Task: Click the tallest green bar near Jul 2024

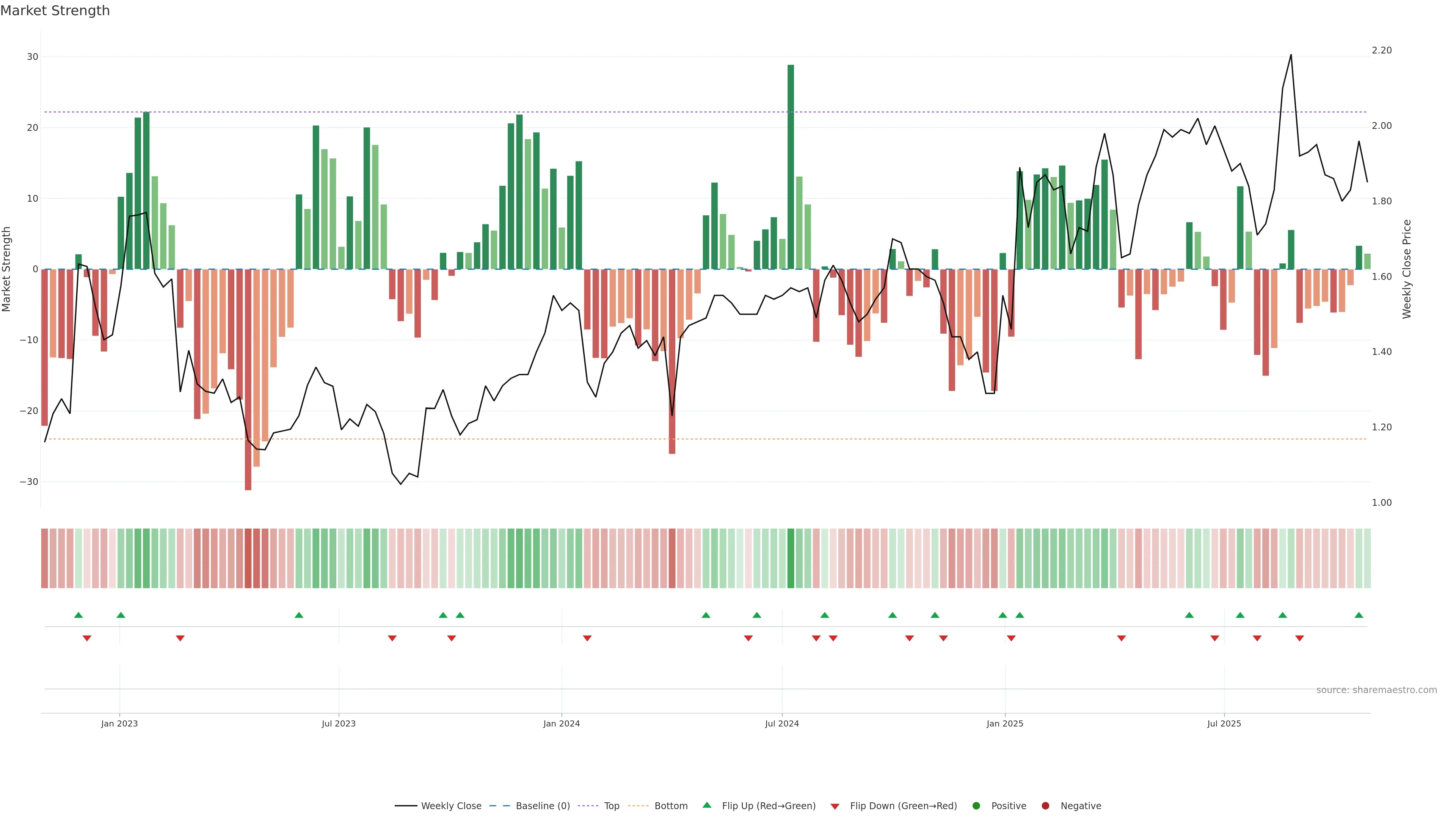Action: [791, 167]
